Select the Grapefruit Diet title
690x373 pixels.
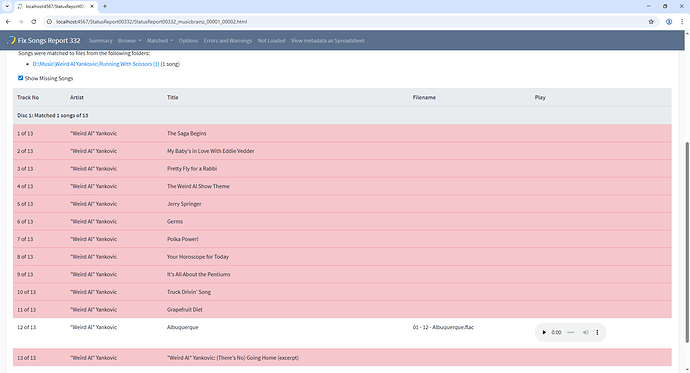coord(185,309)
